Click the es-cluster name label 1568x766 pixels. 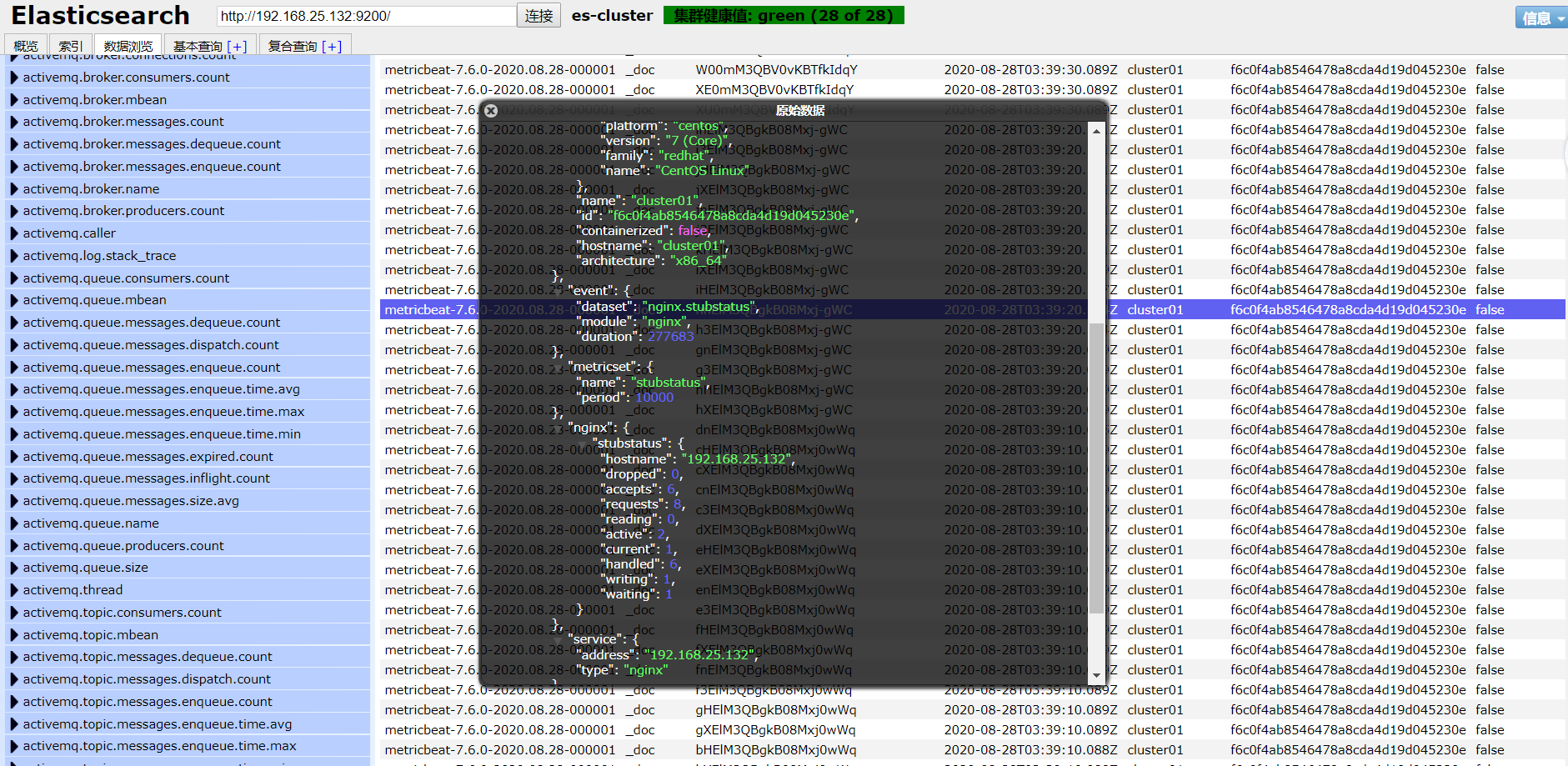[612, 15]
